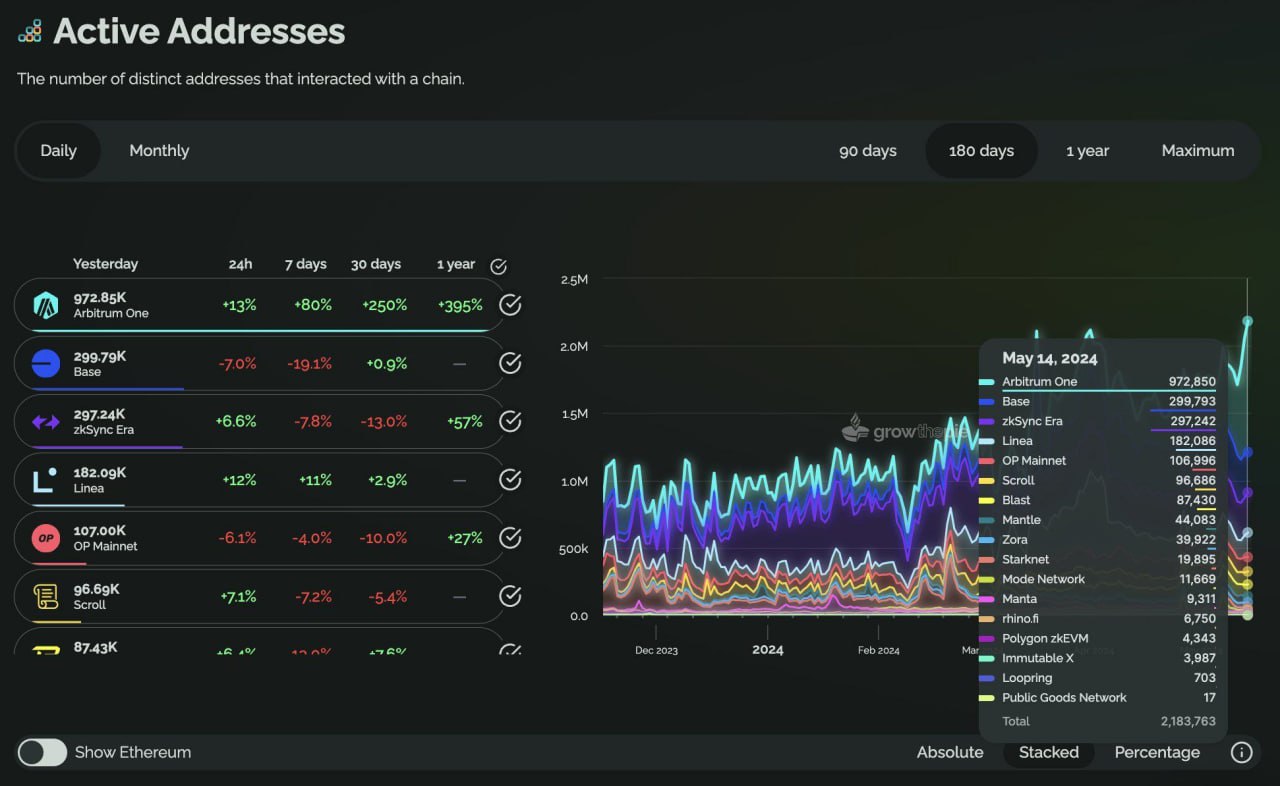Click the Feb 2024 axis label

[879, 651]
